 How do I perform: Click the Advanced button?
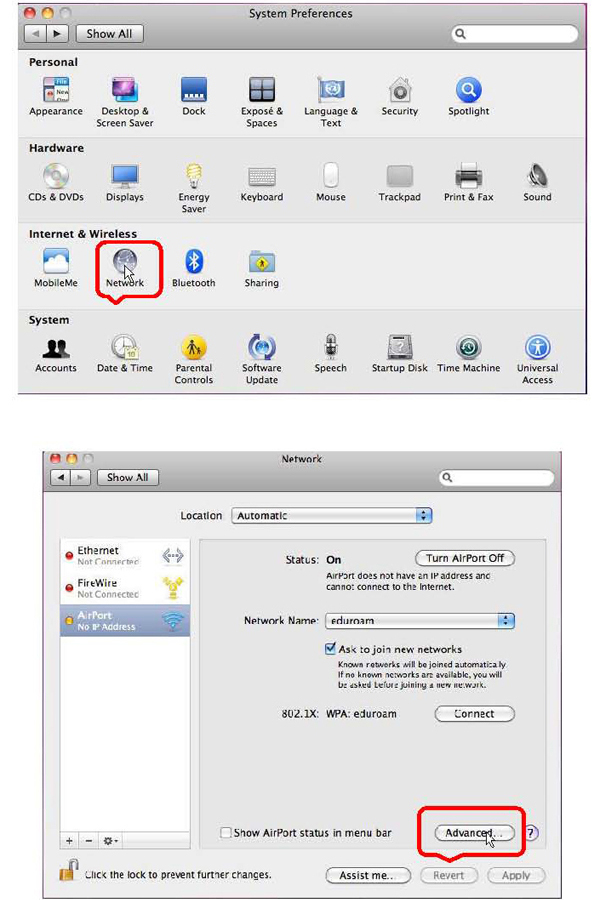click(x=475, y=832)
